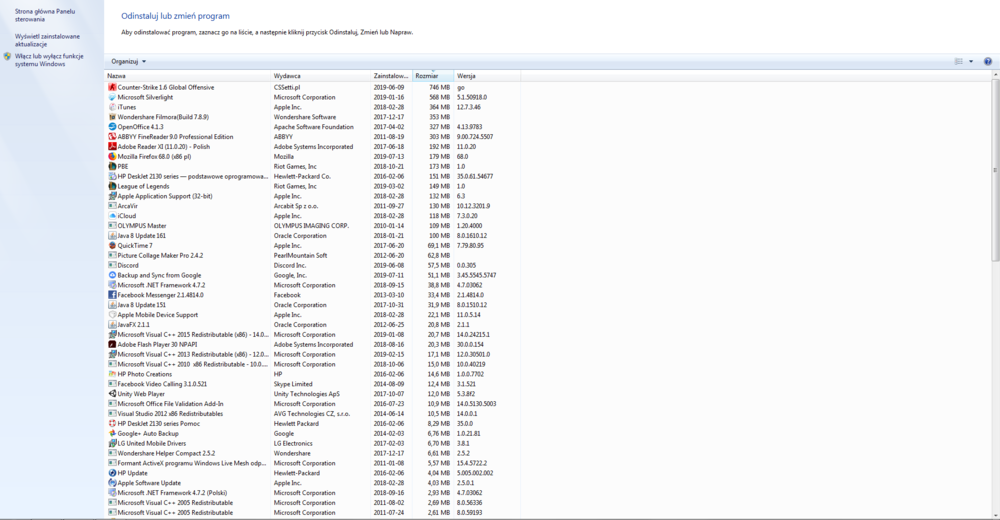Select Wondershare Helper Compact 2.5.2
Image resolution: width=1000 pixels, height=520 pixels.
coord(312,453)
